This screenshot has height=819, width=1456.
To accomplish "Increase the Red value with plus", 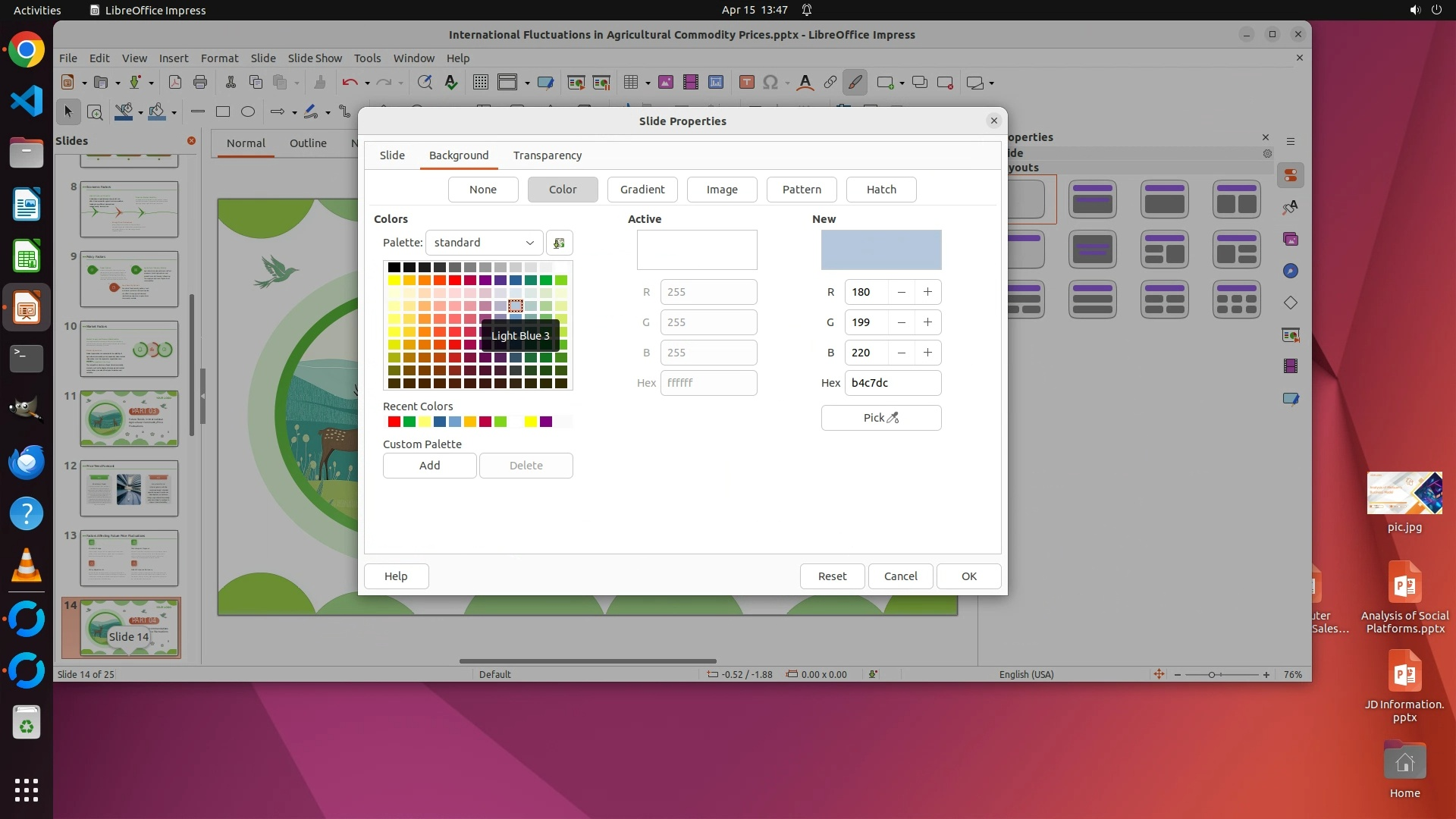I will point(927,292).
